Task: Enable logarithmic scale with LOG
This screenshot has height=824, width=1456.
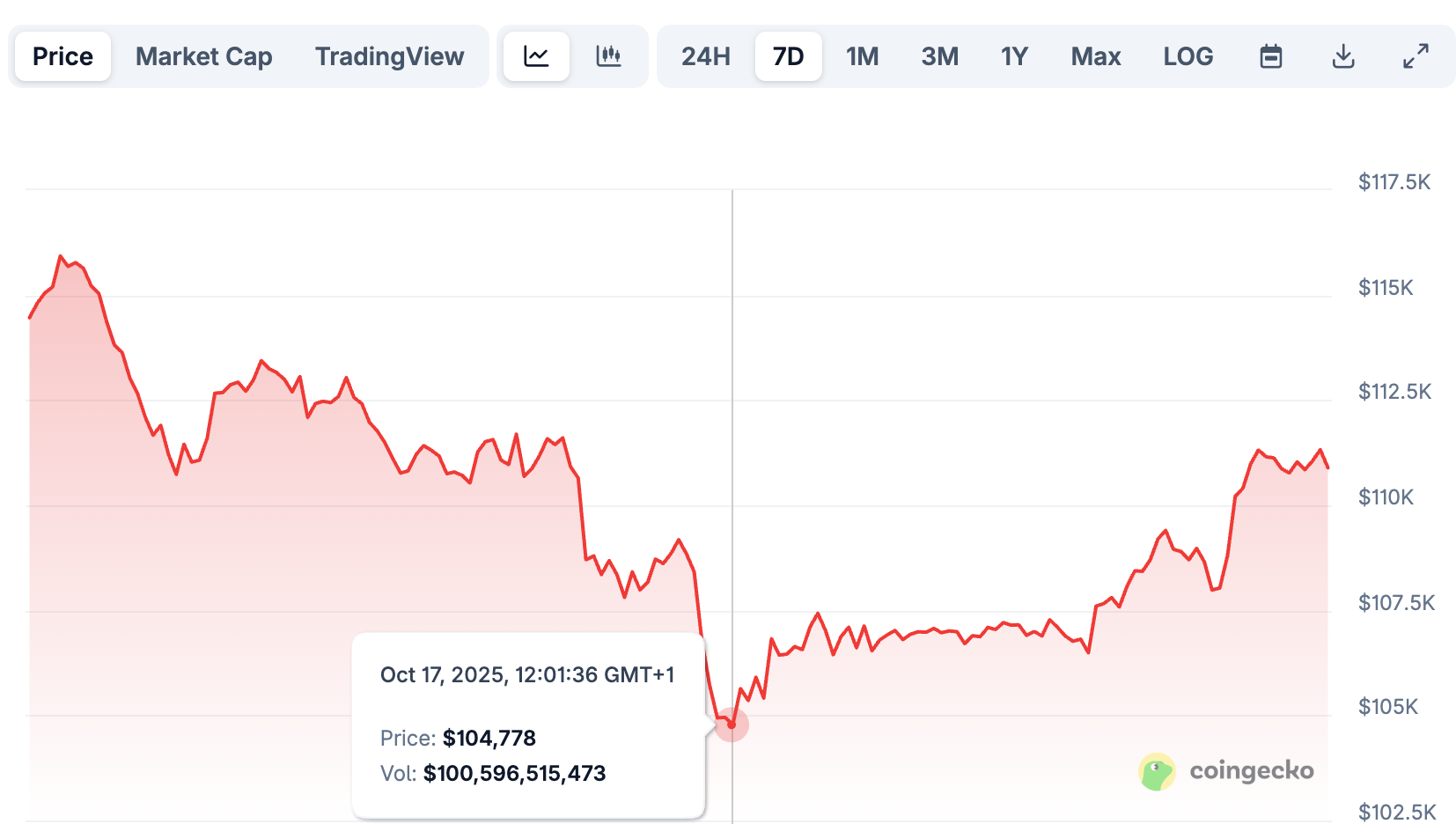Action: (x=1188, y=55)
